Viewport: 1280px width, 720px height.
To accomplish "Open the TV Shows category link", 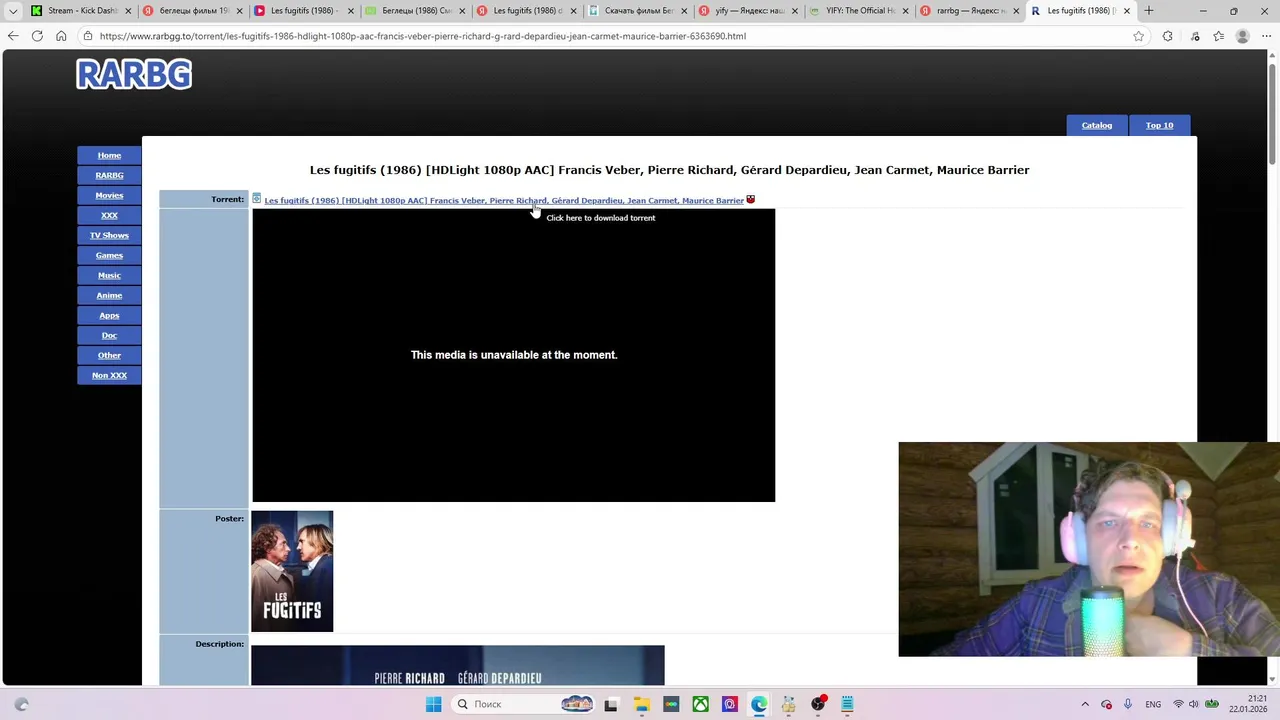I will coord(109,235).
